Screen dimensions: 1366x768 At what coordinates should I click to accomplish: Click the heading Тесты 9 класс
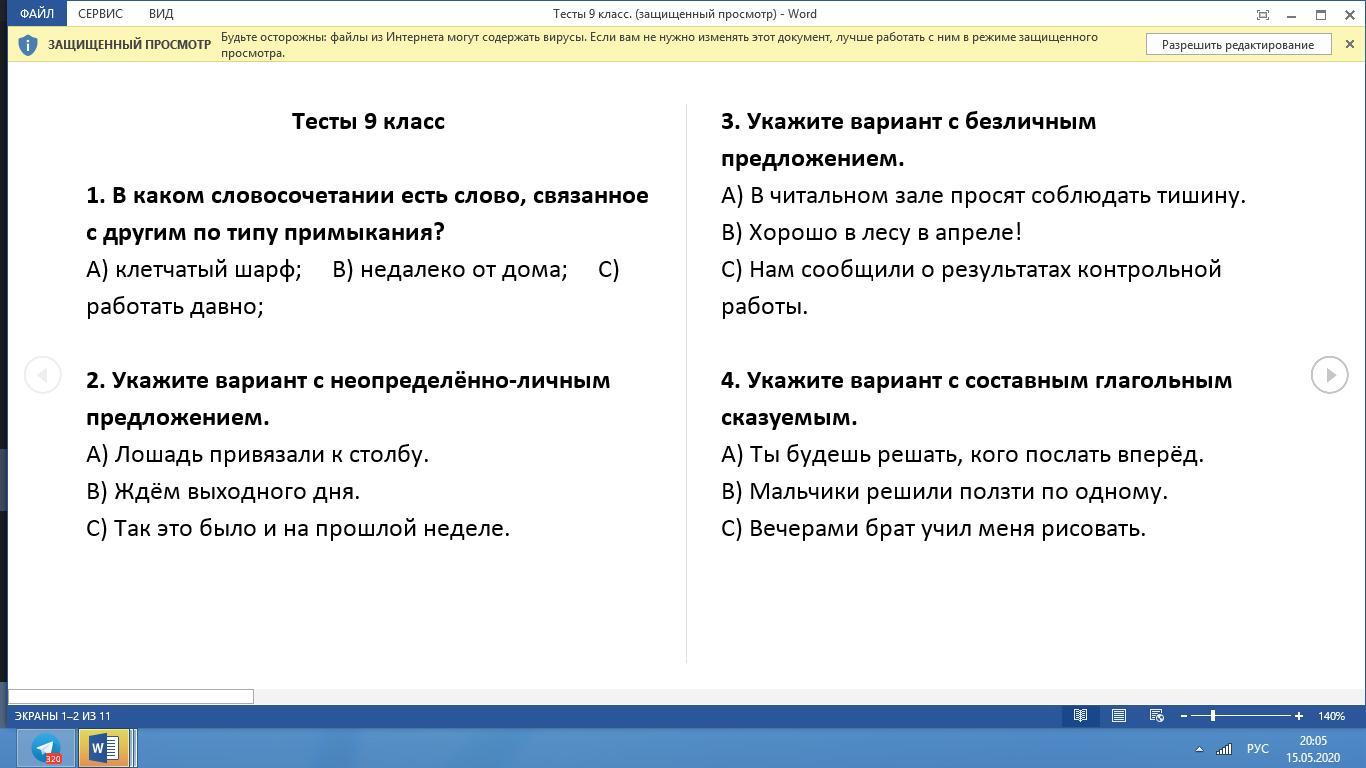[368, 121]
